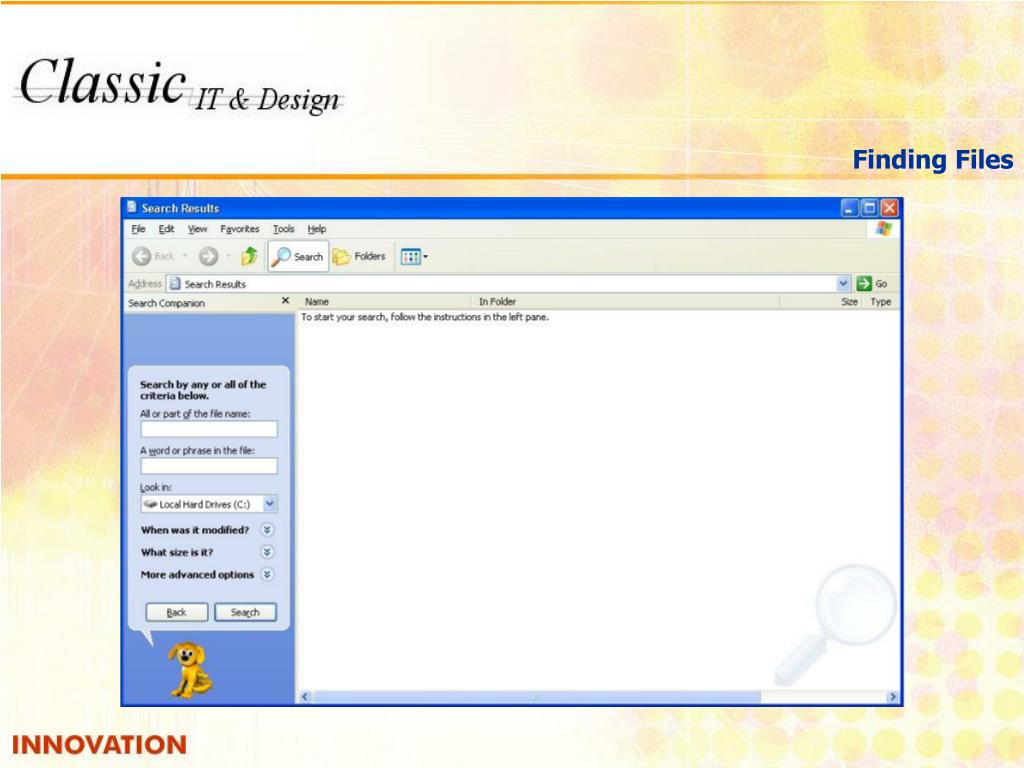Screen dimensions: 1024x768
Task: Show the Folders pane
Action: (360, 257)
